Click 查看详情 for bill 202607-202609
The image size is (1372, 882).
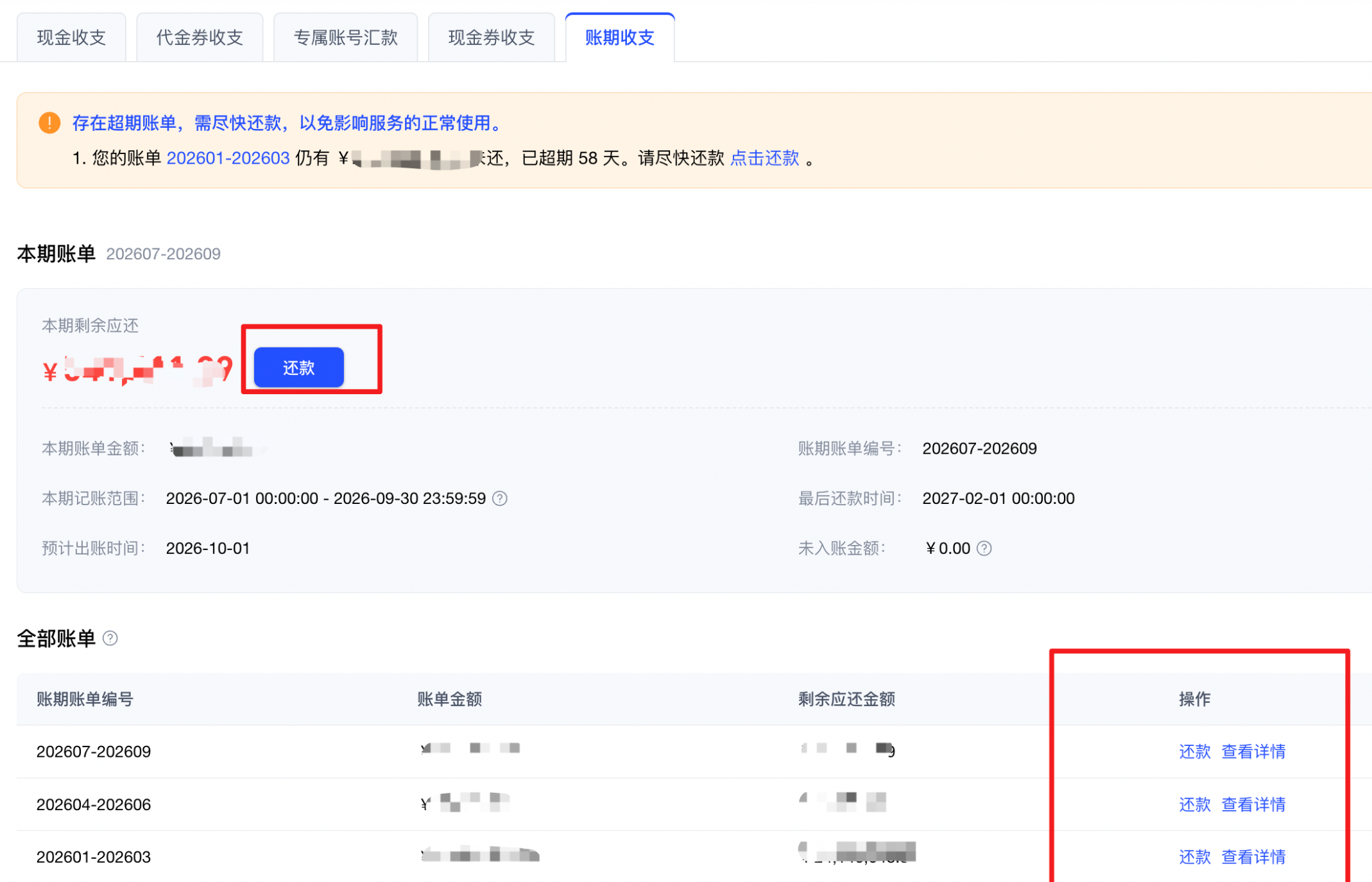1253,751
